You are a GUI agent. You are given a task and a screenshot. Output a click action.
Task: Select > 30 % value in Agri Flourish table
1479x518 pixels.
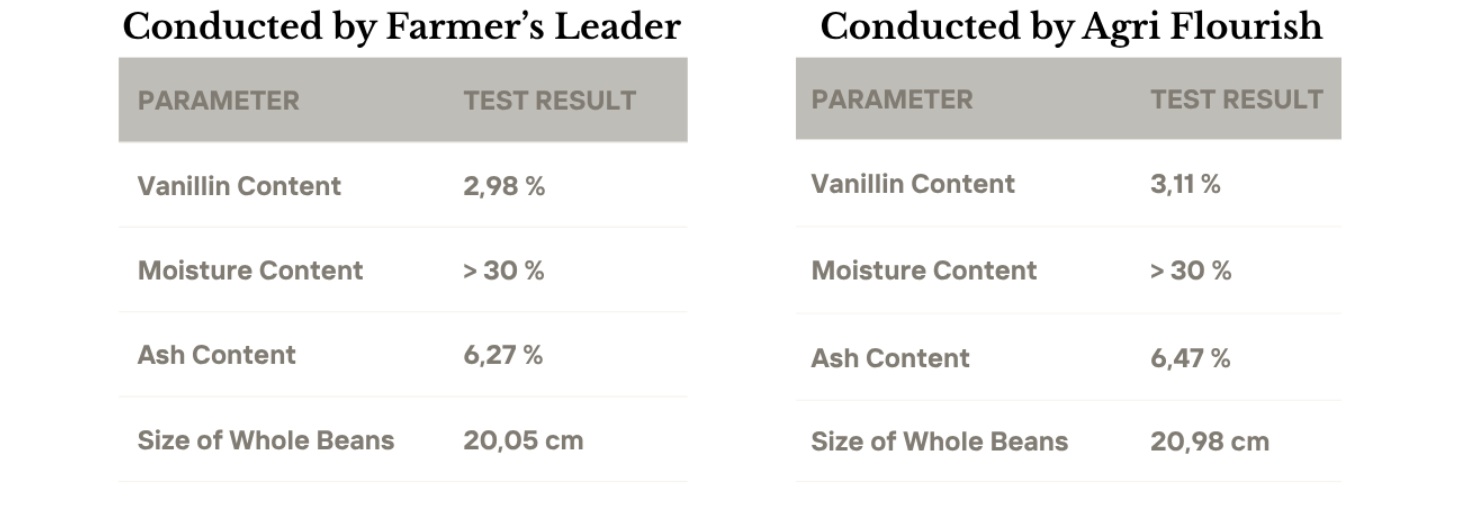coord(1190,271)
